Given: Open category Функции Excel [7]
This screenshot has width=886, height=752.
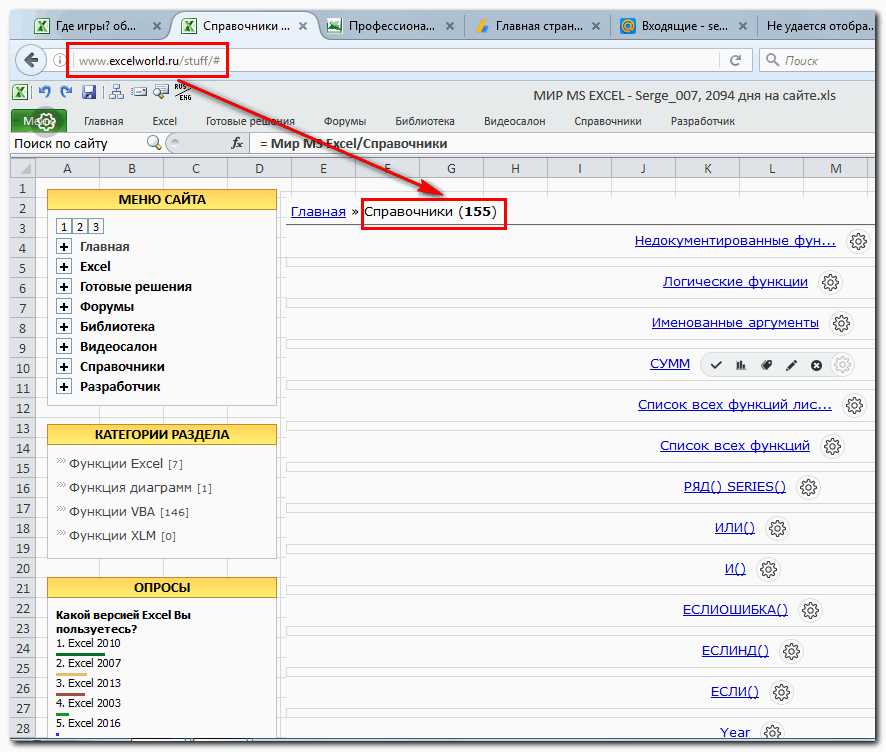Looking at the screenshot, I should 125,464.
